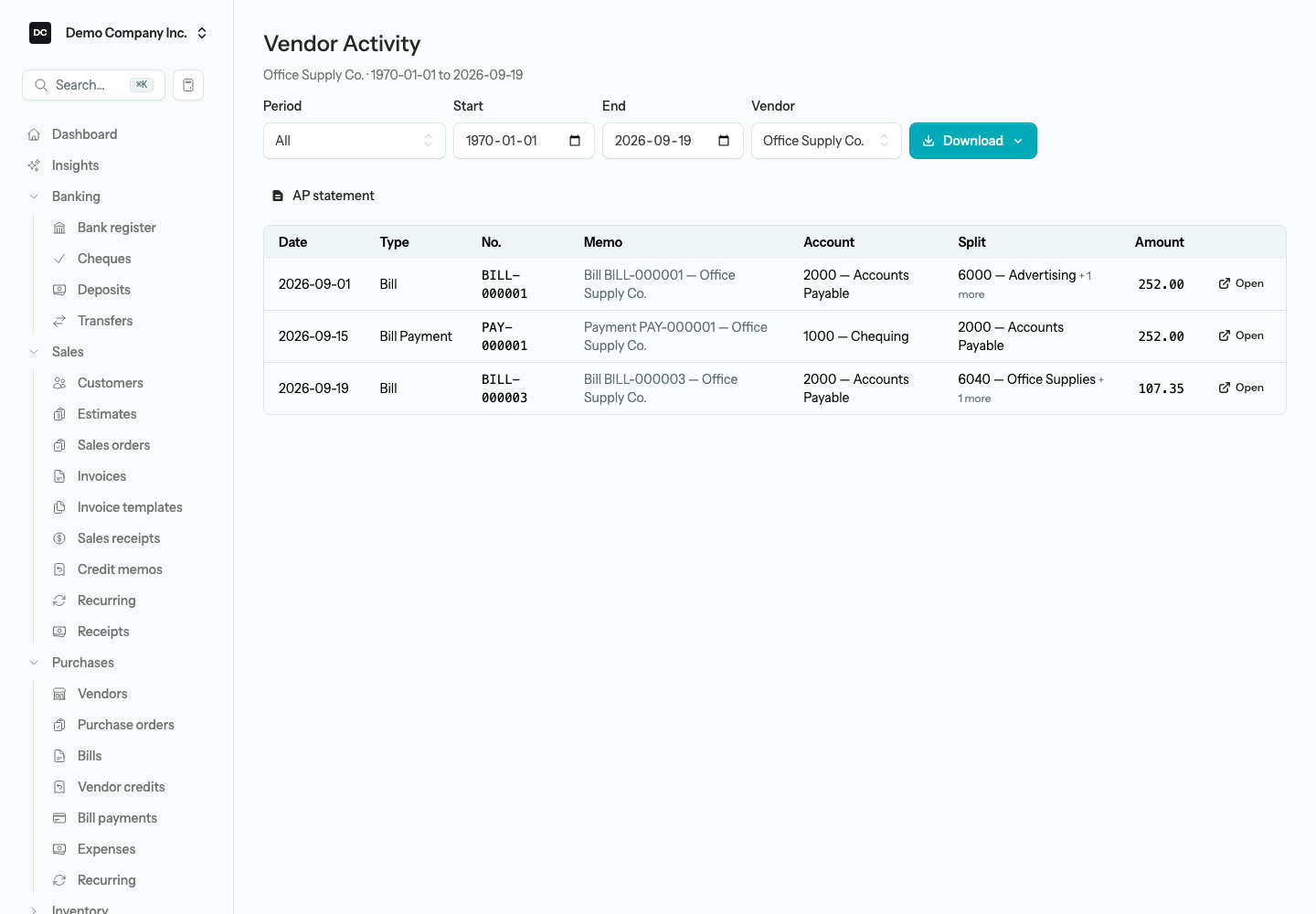The image size is (1316, 914).
Task: Open payment PAY-000001 with its Open link
Action: (1241, 335)
